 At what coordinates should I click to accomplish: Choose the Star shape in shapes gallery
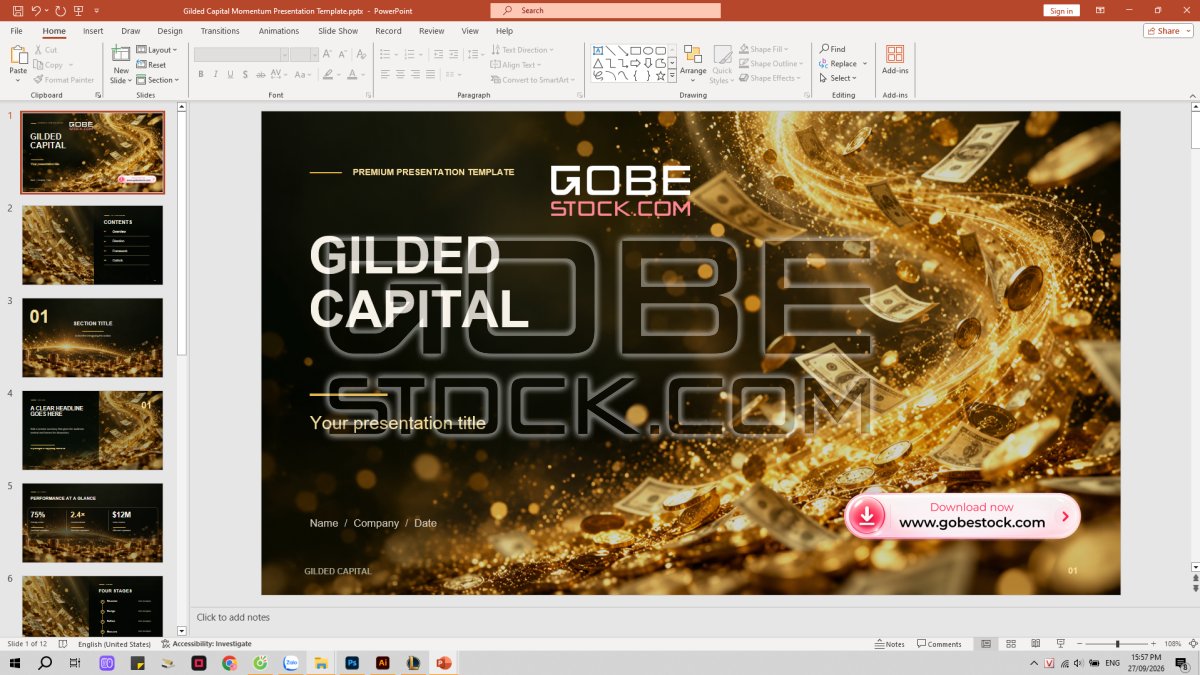click(660, 75)
